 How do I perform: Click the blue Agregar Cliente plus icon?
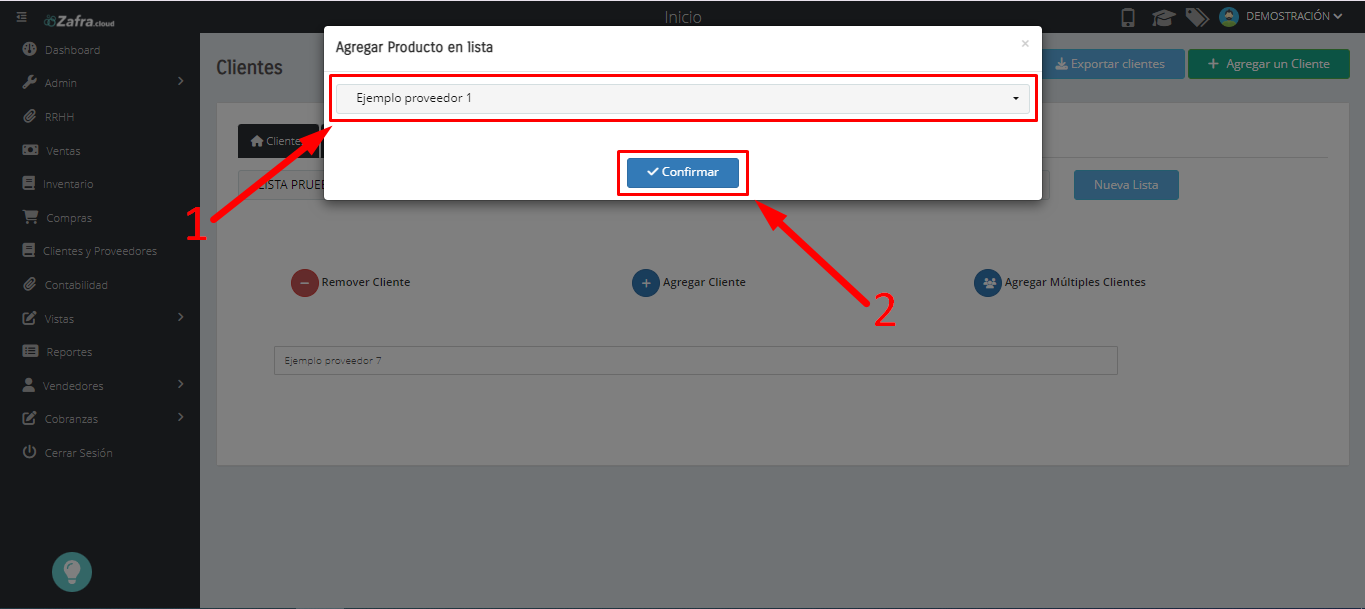coord(646,283)
